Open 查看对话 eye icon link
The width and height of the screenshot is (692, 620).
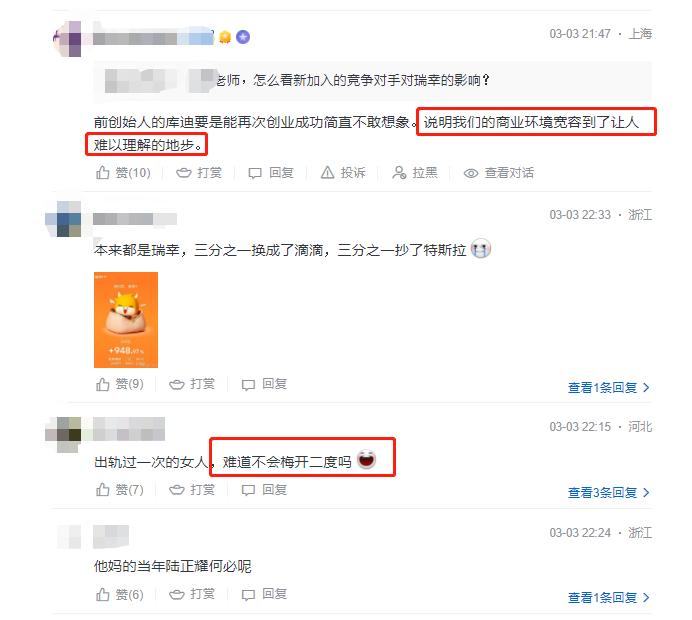pyautogui.click(x=499, y=173)
